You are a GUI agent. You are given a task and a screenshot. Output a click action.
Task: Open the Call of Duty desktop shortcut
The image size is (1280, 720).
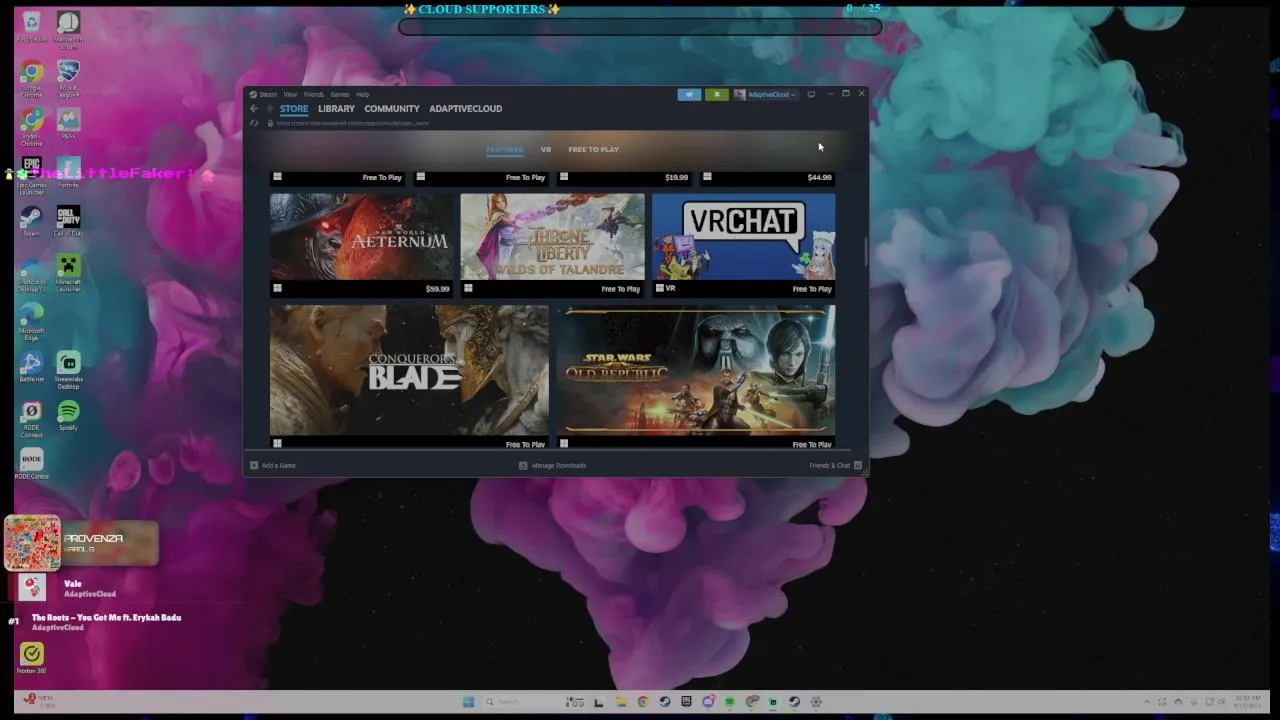tap(68, 222)
